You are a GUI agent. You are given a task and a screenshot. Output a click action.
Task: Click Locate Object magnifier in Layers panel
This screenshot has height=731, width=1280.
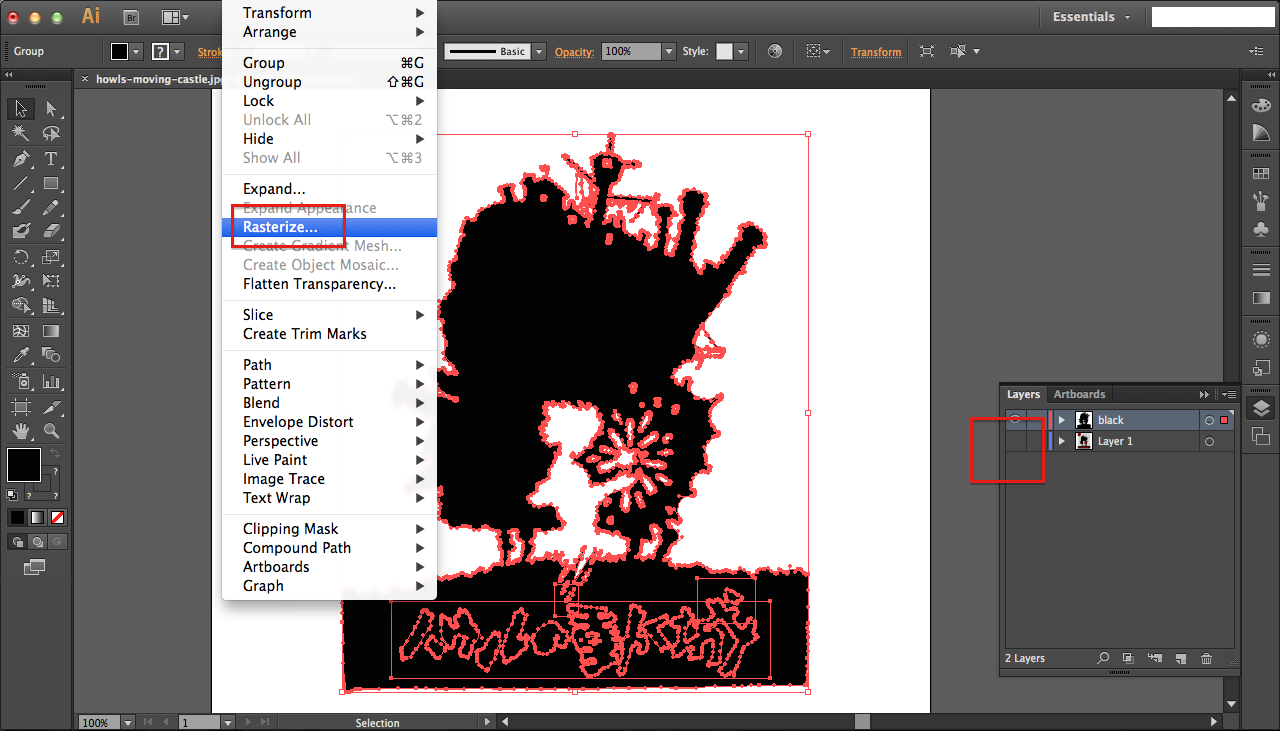[1103, 658]
